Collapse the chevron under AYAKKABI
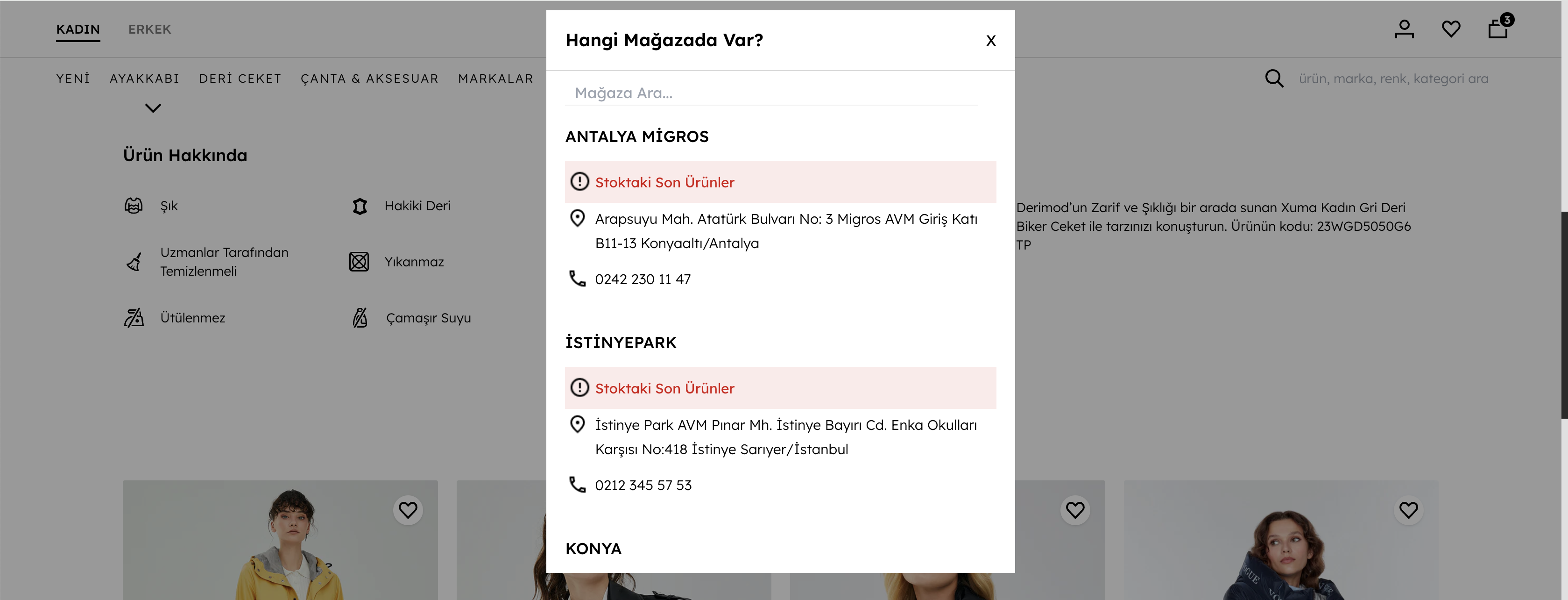 (153, 108)
